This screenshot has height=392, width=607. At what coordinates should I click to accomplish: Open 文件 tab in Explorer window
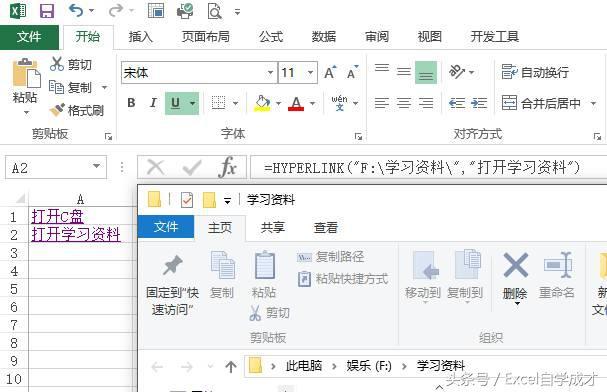[x=166, y=227]
